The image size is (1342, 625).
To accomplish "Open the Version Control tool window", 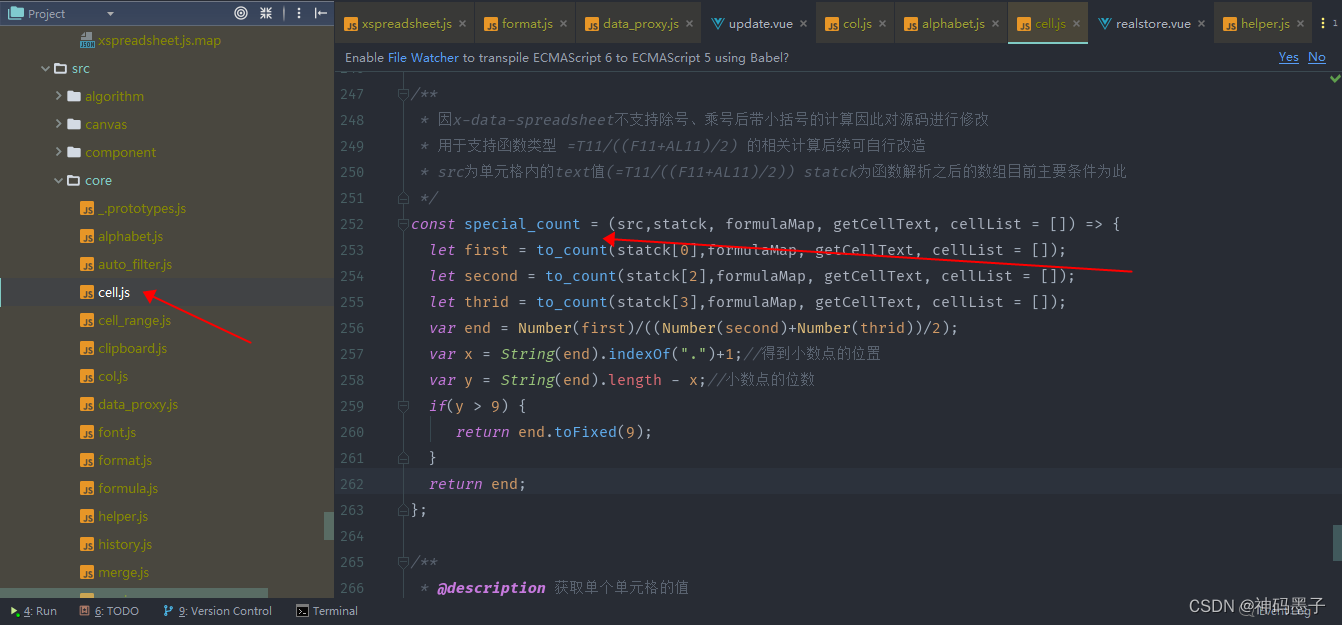I will (x=217, y=611).
